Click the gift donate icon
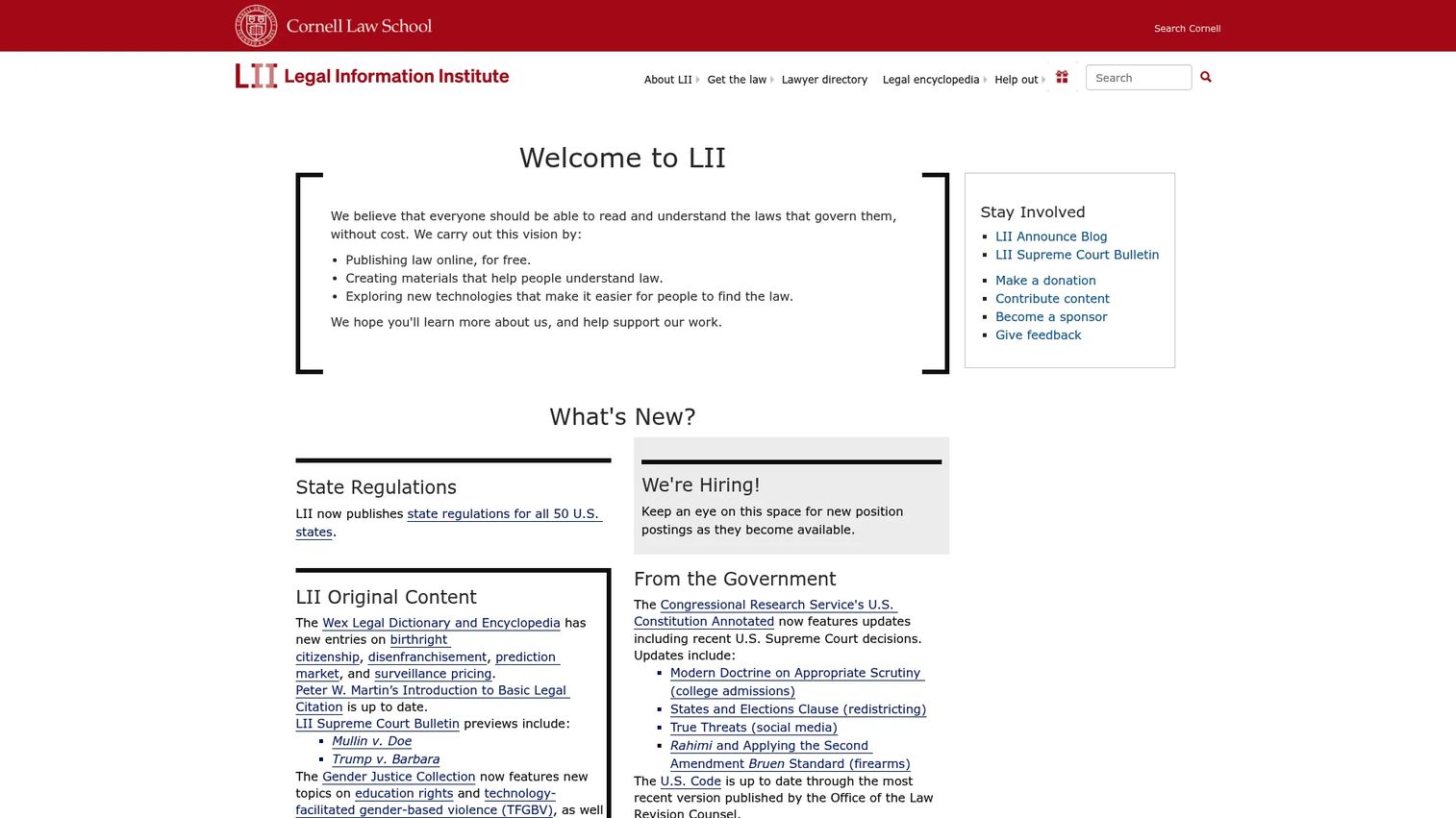This screenshot has width=1456, height=818. [x=1062, y=77]
